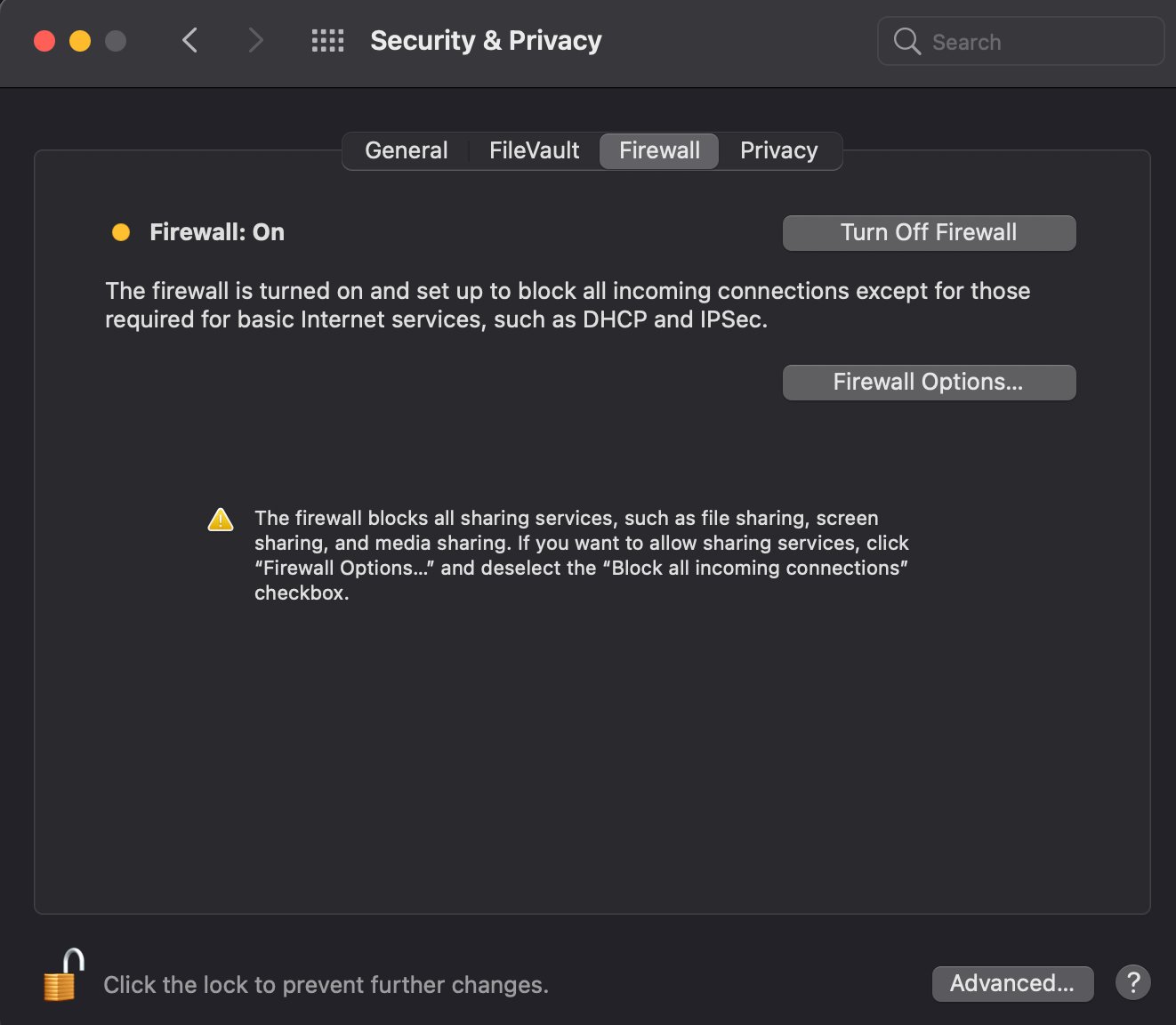Click the Turn Off Firewall button
Screen dimensions: 1176x1025
(928, 232)
